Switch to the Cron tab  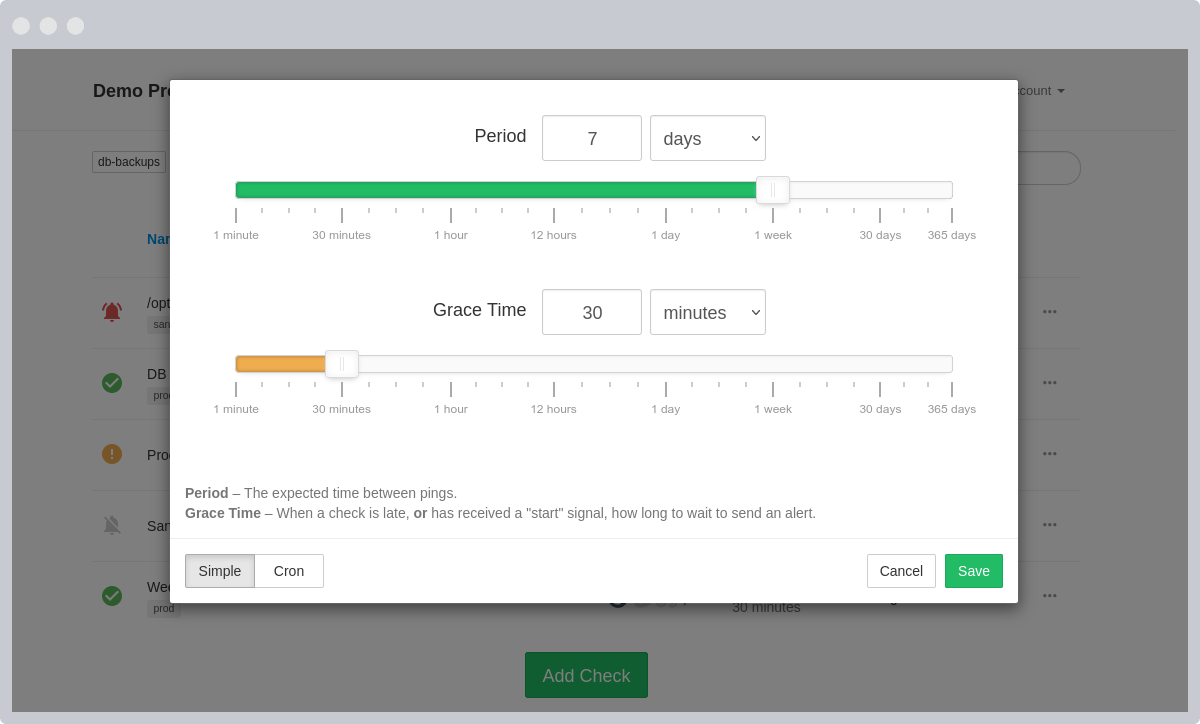(x=289, y=571)
